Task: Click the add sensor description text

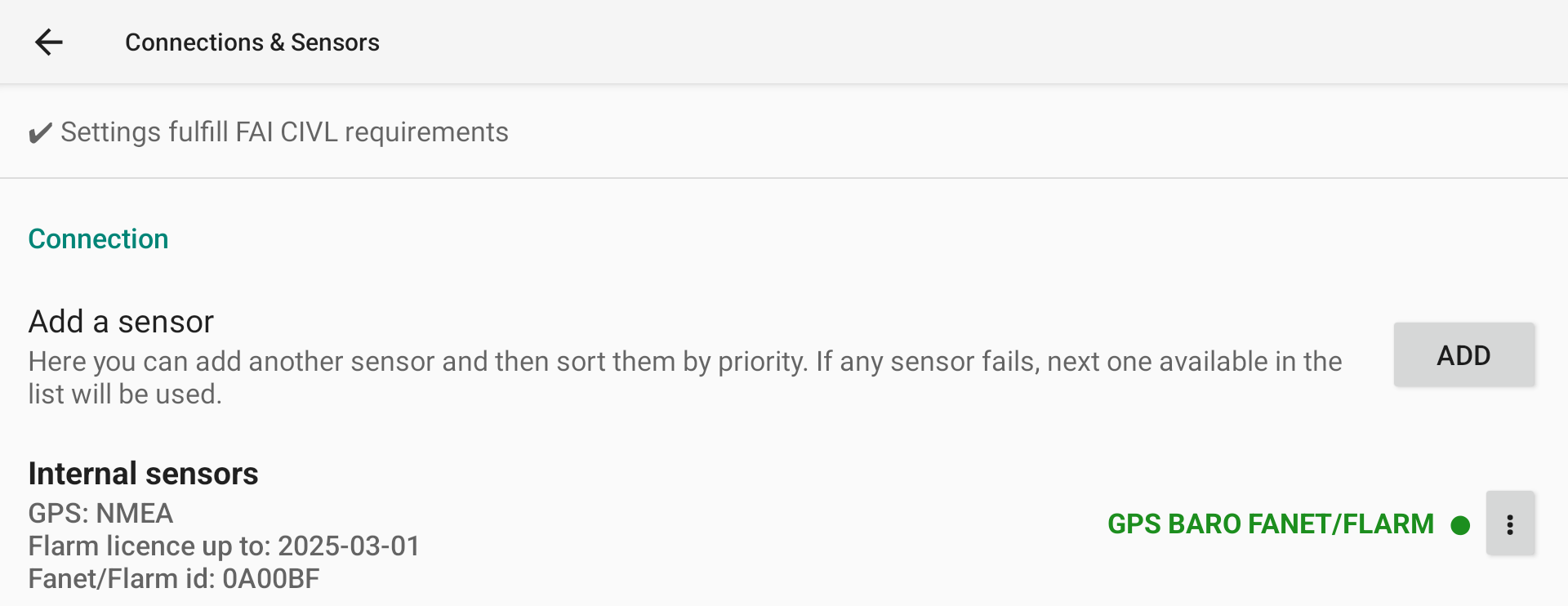Action: [x=684, y=377]
